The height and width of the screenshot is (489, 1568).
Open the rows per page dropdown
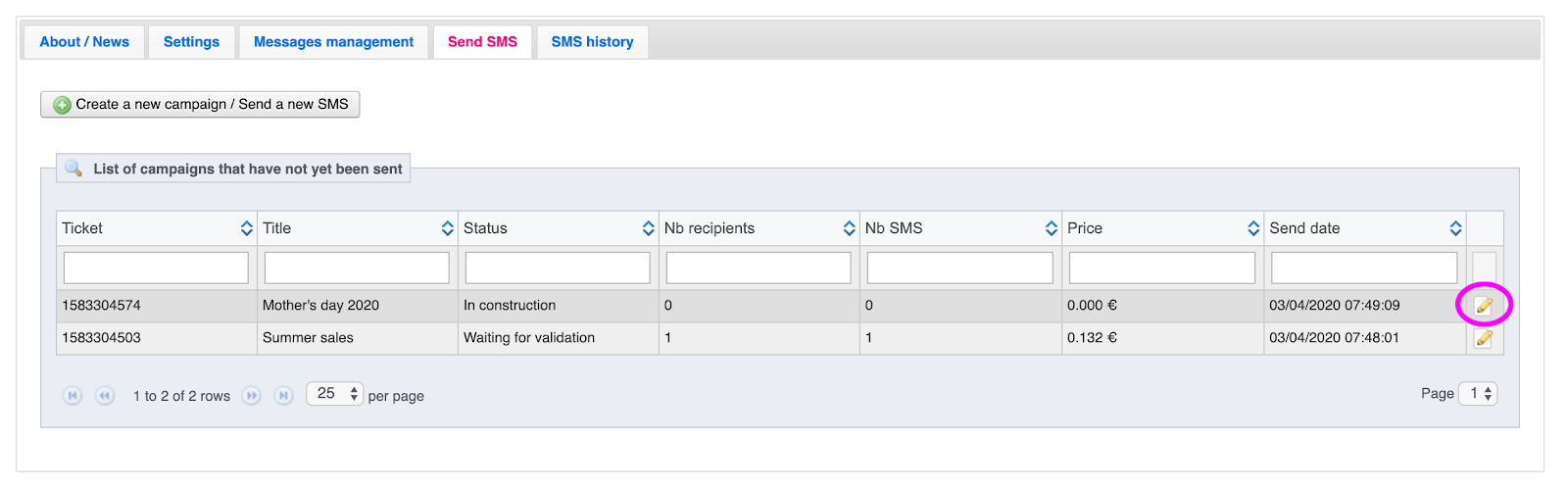coord(335,394)
